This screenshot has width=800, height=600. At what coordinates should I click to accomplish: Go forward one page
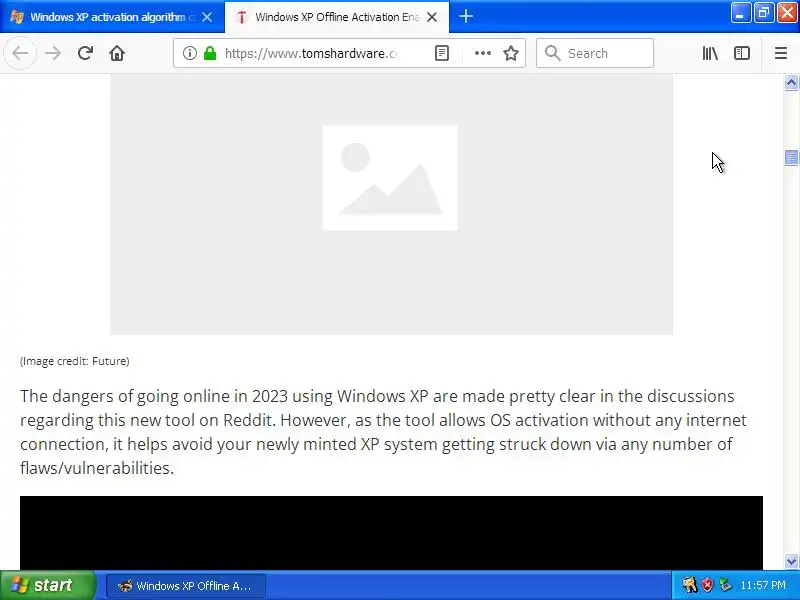(x=53, y=53)
